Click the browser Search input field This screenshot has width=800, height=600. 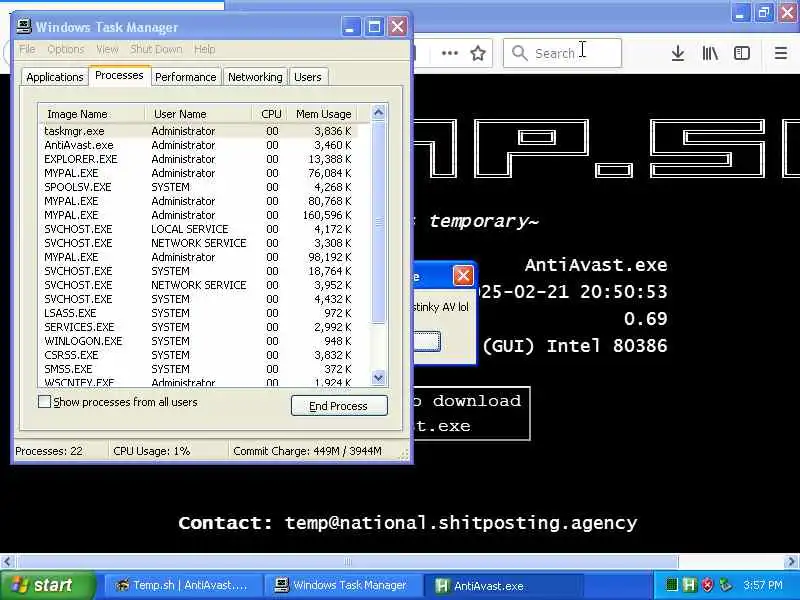pyautogui.click(x=562, y=53)
